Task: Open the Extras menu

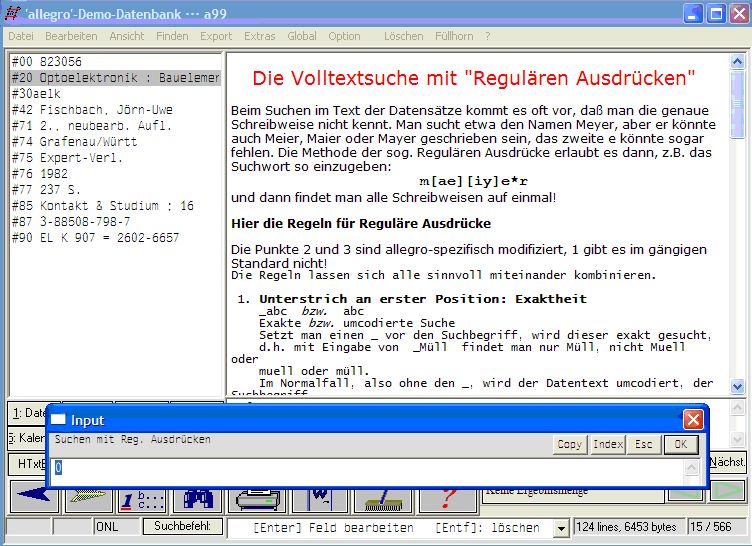Action: point(259,36)
